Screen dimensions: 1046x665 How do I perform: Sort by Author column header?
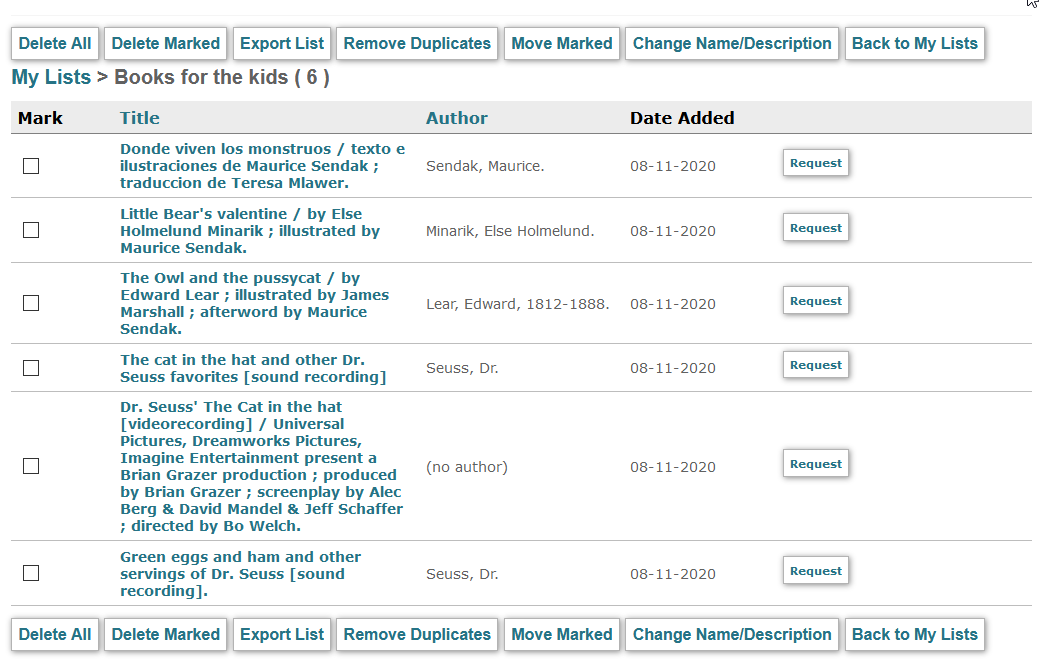(457, 118)
